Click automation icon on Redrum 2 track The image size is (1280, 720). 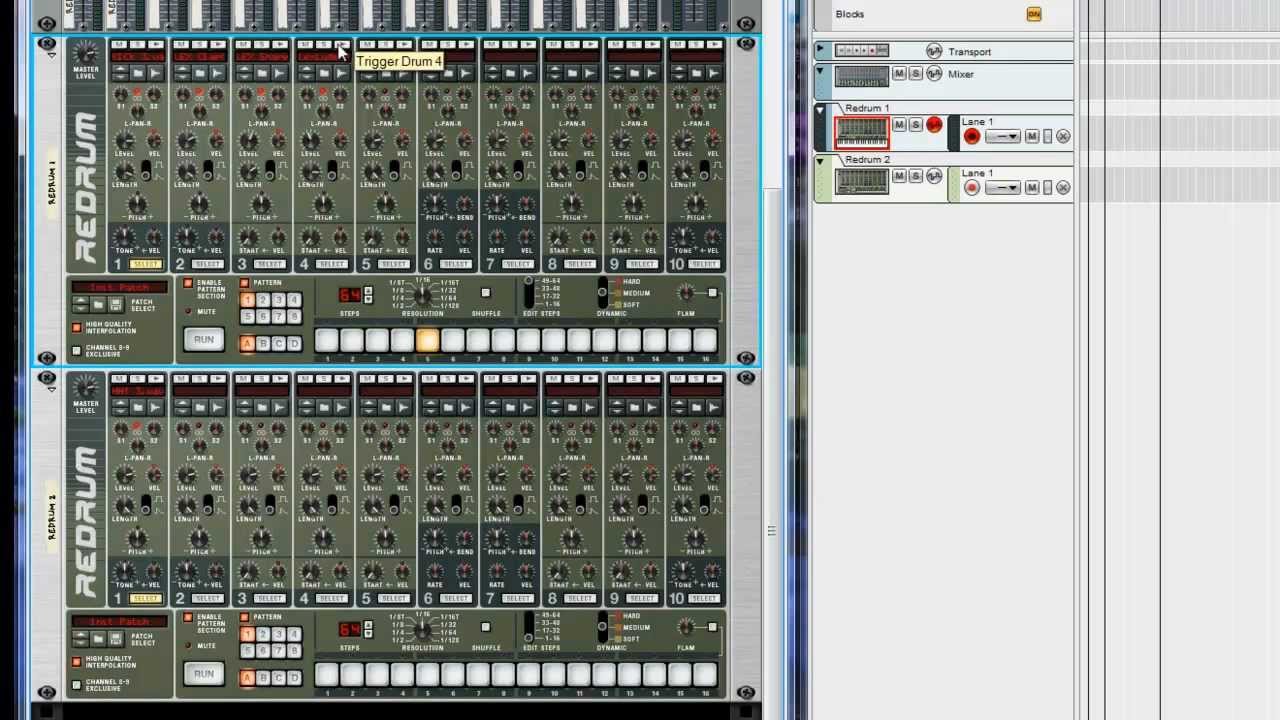click(934, 176)
